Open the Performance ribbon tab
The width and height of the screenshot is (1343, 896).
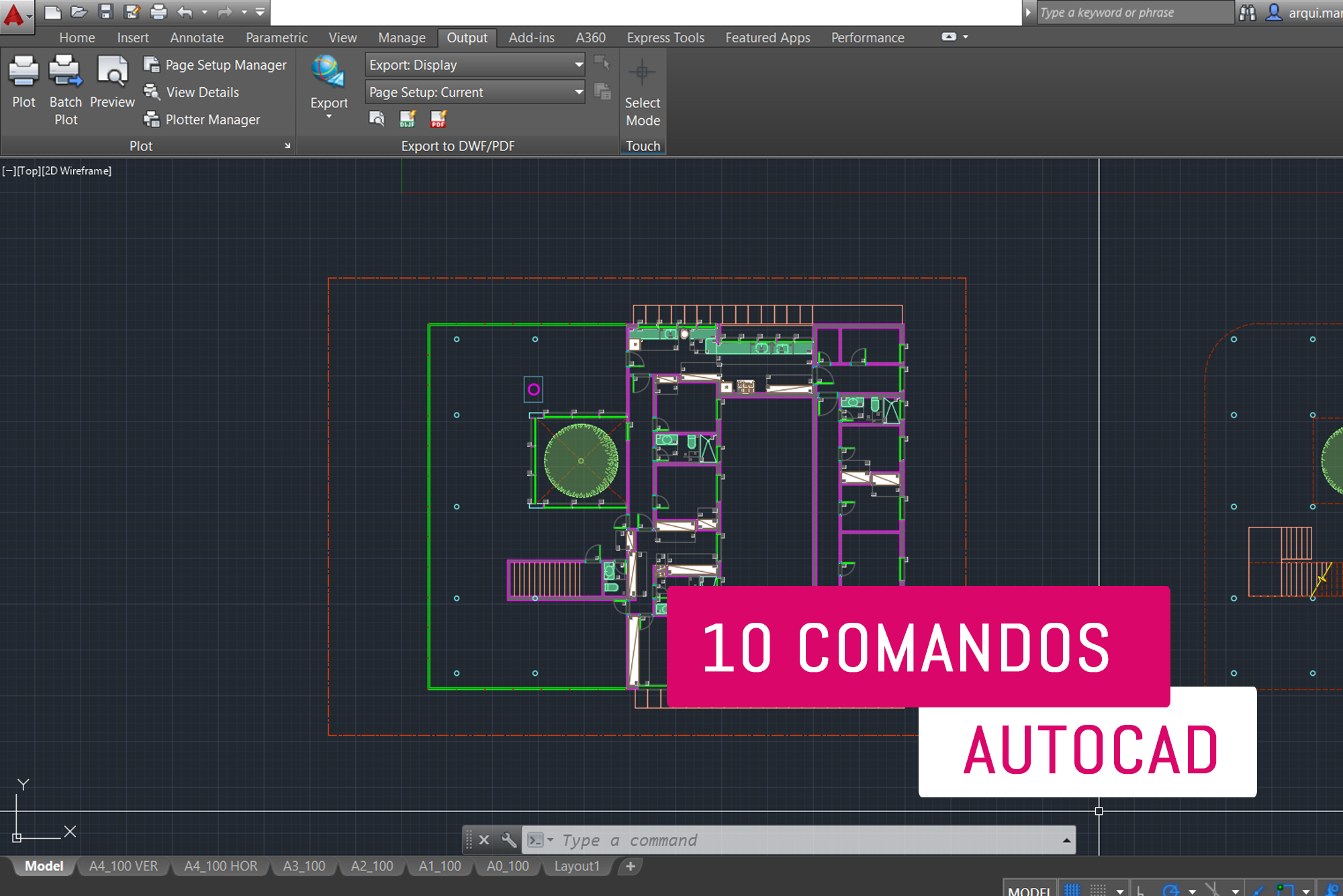click(868, 38)
